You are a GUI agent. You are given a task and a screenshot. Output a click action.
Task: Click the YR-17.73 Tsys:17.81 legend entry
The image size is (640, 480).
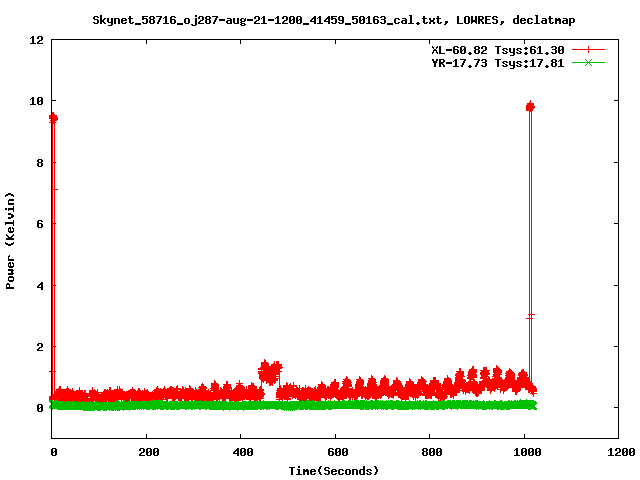pos(498,63)
